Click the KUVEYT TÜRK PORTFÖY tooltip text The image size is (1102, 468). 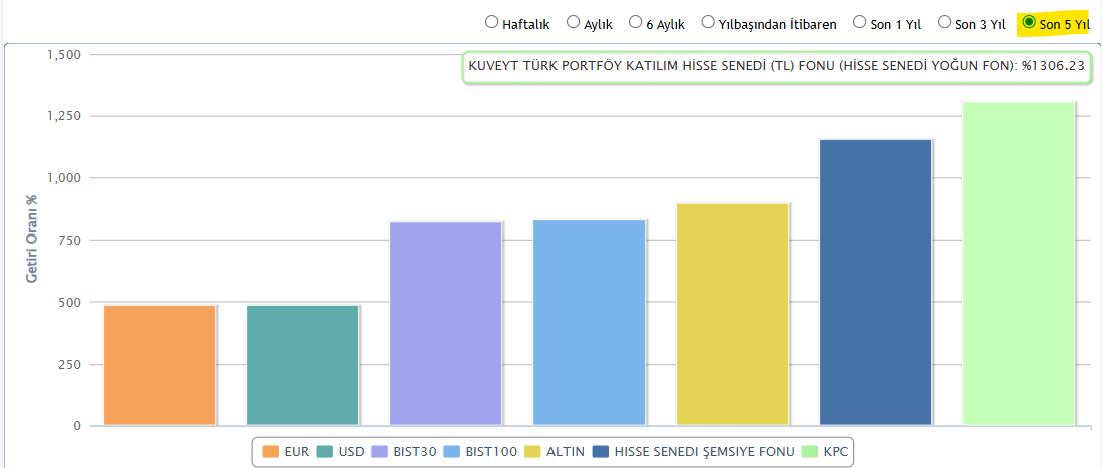point(777,67)
